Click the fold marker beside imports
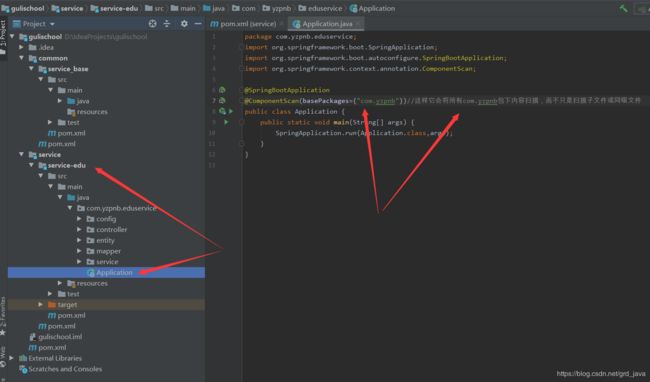 [x=241, y=47]
